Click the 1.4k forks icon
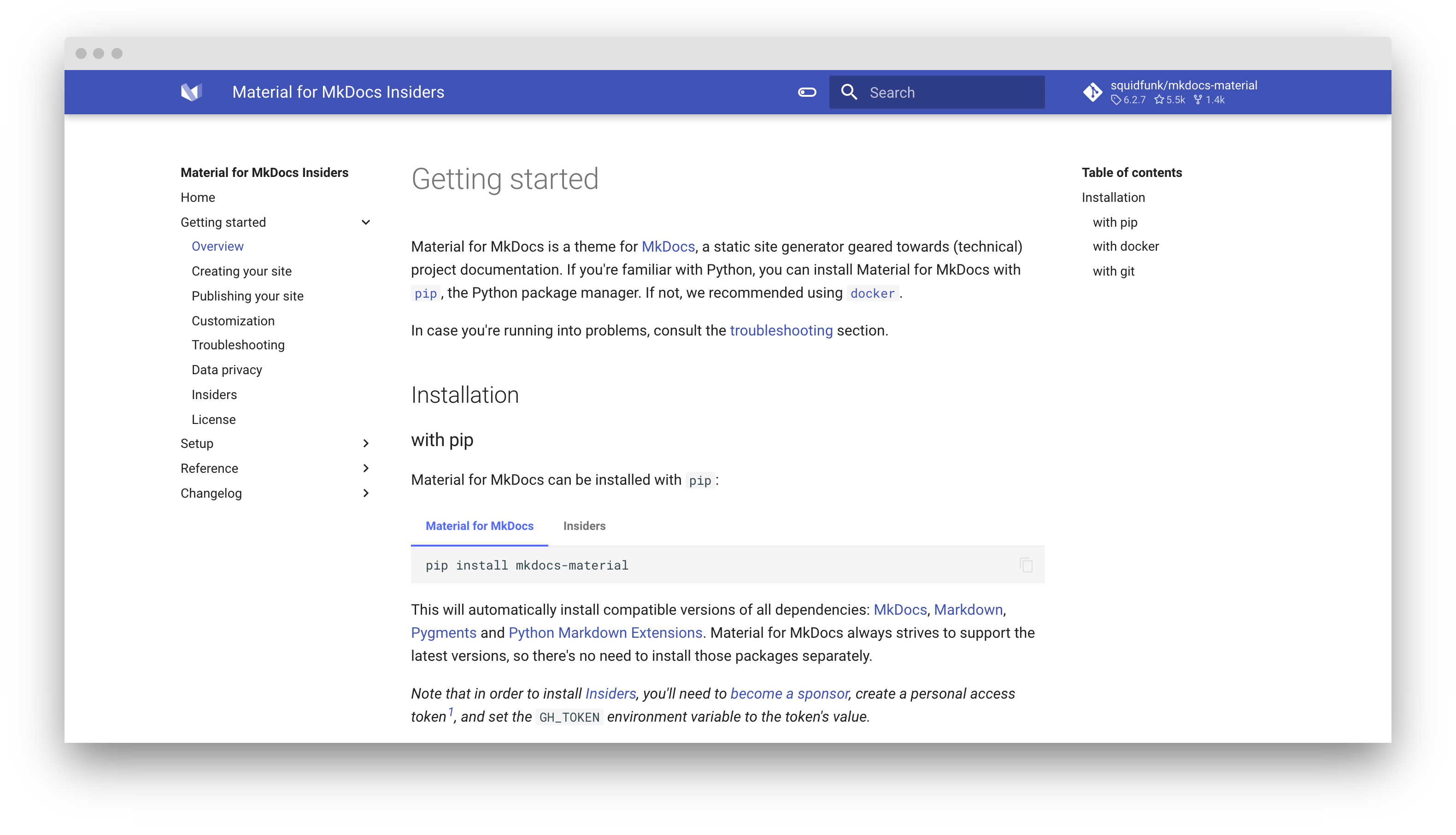 pos(1198,100)
